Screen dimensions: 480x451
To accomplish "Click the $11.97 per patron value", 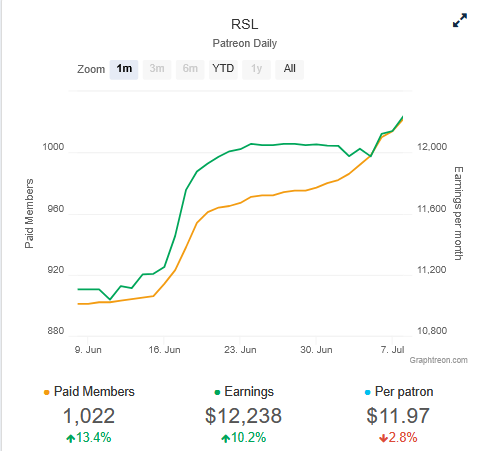I will [x=398, y=416].
